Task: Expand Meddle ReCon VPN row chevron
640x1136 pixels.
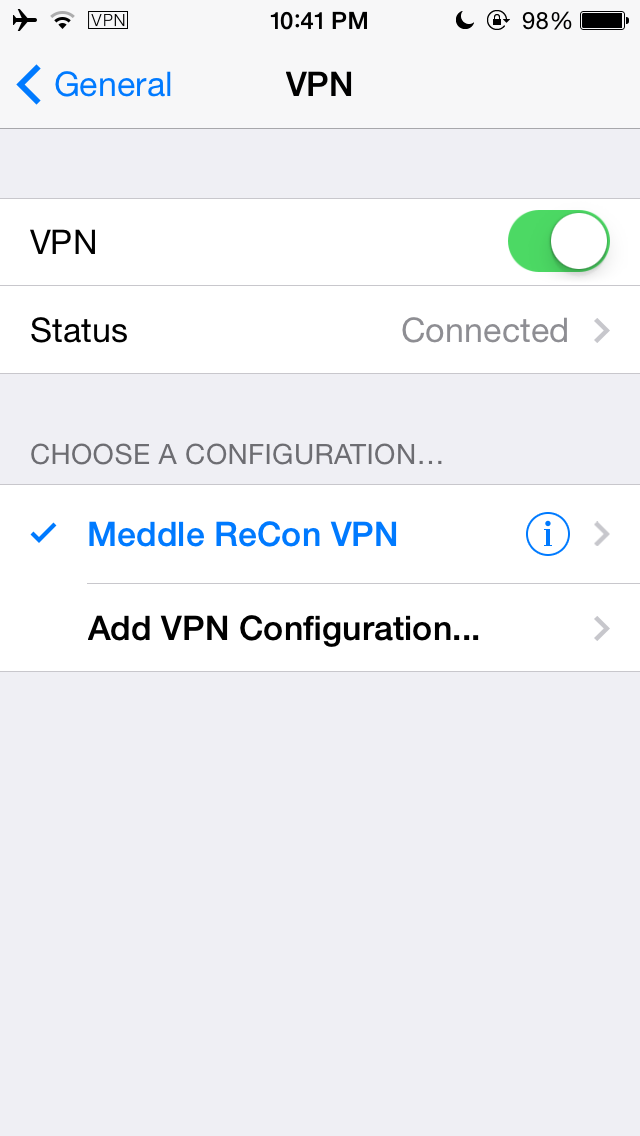Action: point(602,535)
